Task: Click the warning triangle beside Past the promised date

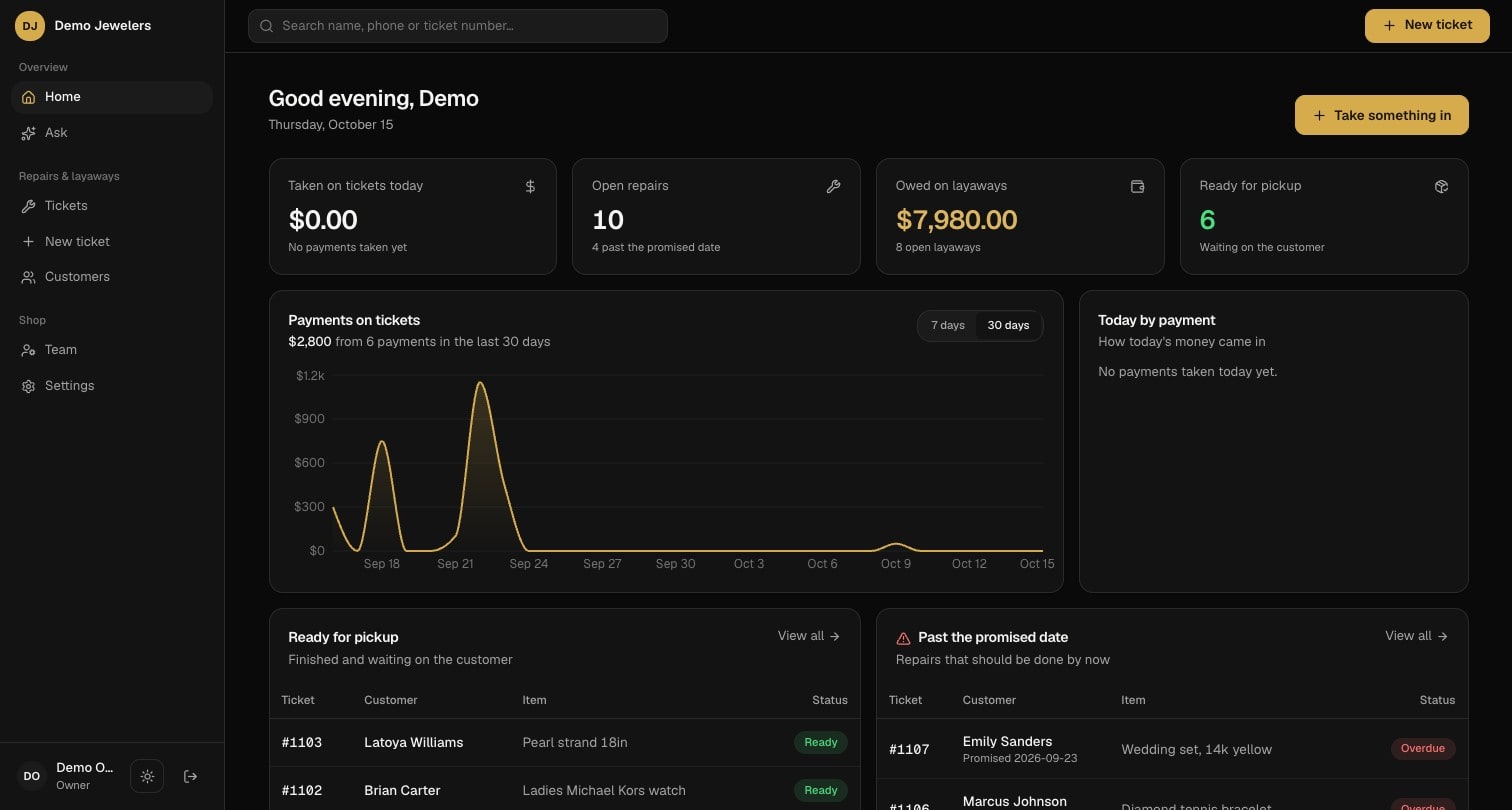Action: coord(903,638)
